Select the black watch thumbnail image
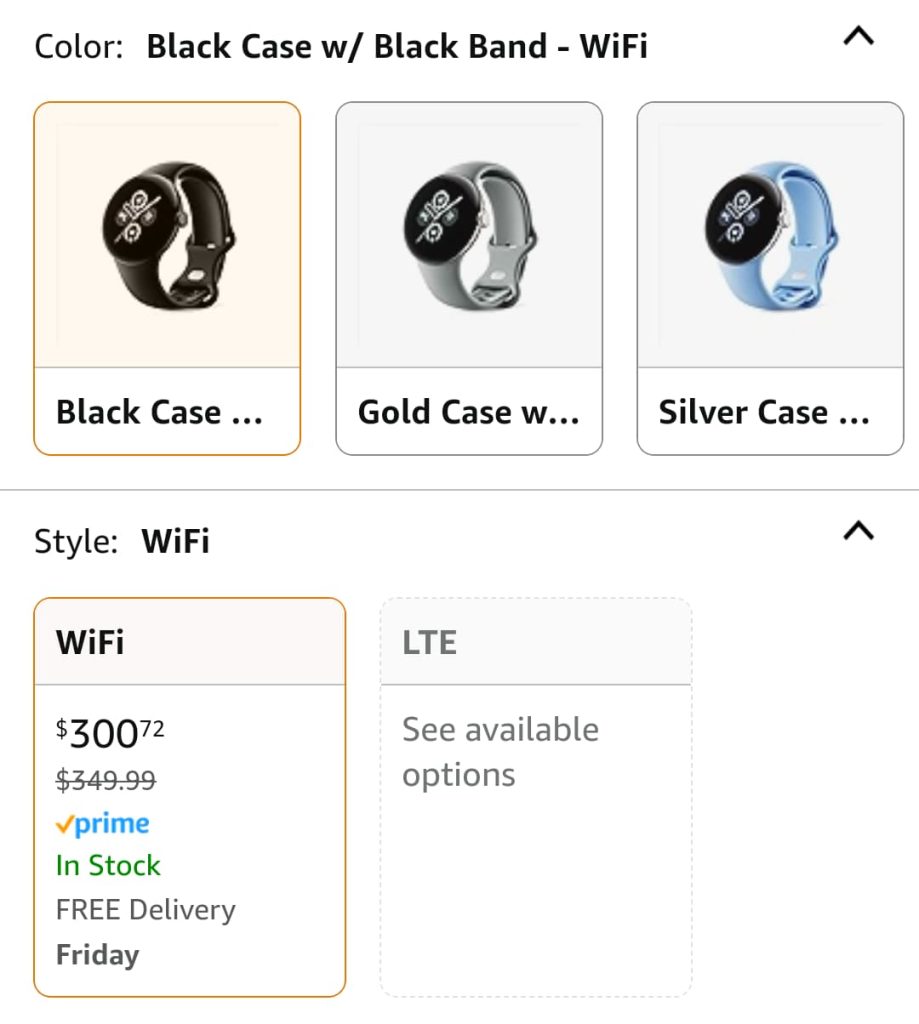Image resolution: width=919 pixels, height=1024 pixels. point(168,234)
